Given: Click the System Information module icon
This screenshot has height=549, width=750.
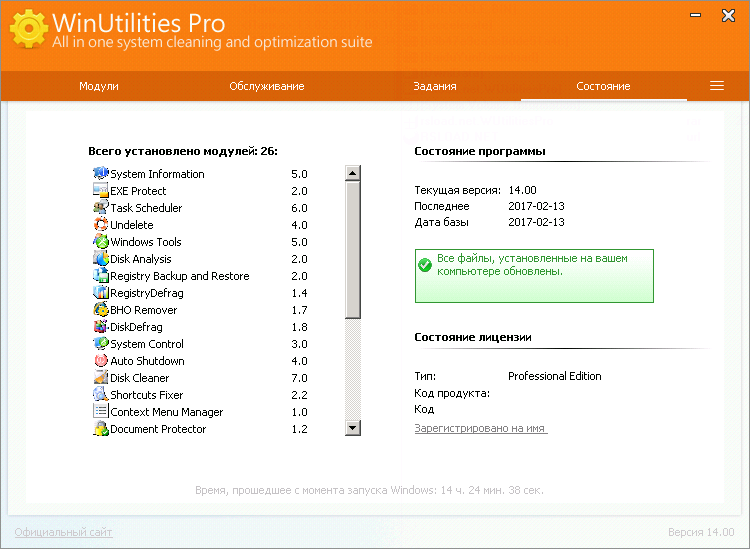Looking at the screenshot, I should tap(100, 173).
